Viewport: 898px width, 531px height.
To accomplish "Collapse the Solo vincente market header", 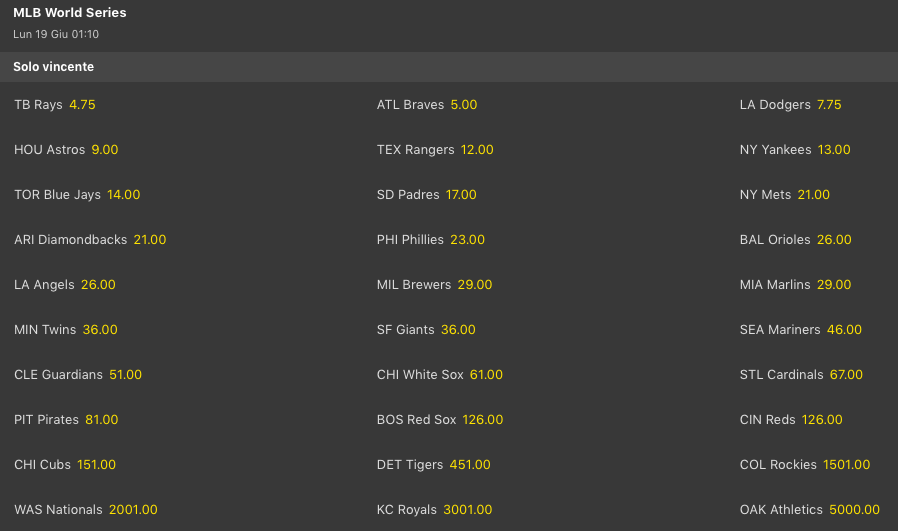I will (x=449, y=67).
